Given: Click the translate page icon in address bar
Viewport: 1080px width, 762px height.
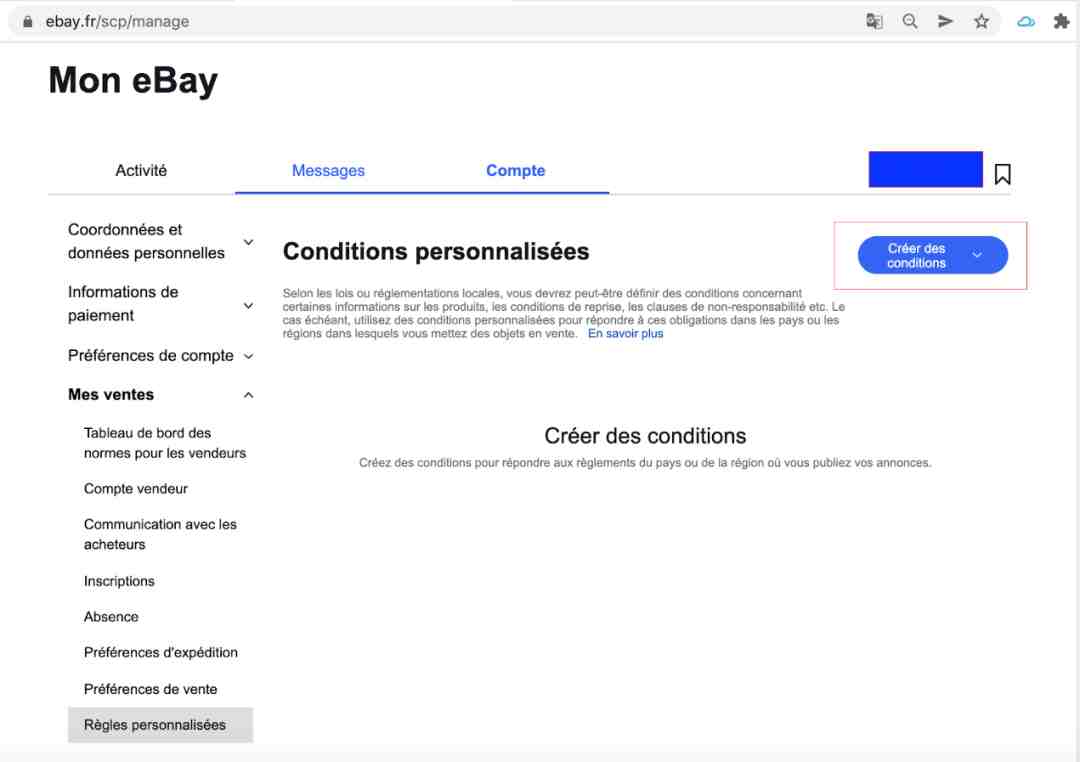Looking at the screenshot, I should pyautogui.click(x=874, y=21).
